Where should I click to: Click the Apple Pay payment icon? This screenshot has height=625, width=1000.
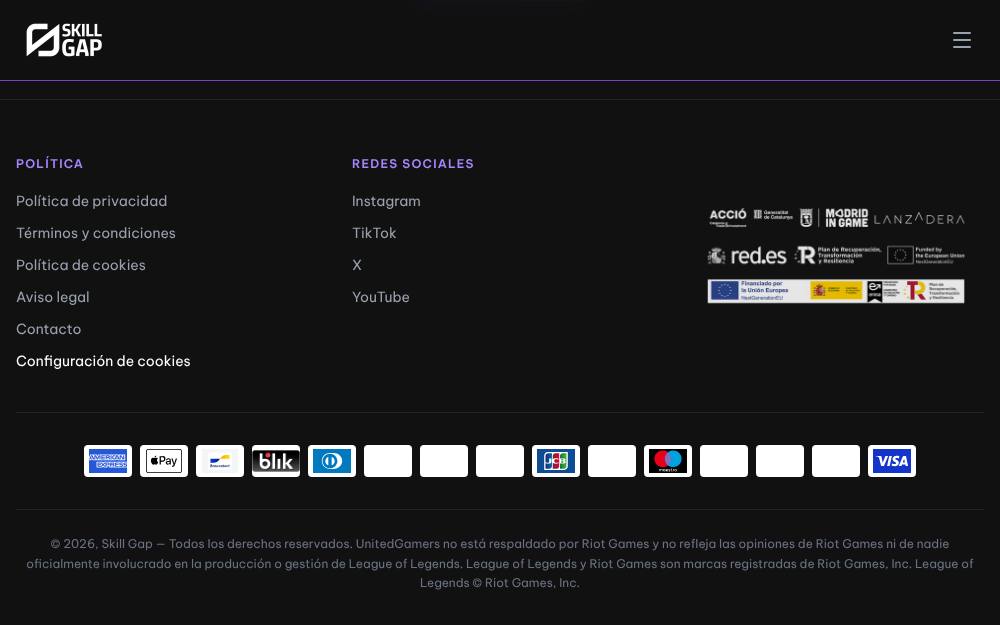pos(164,460)
